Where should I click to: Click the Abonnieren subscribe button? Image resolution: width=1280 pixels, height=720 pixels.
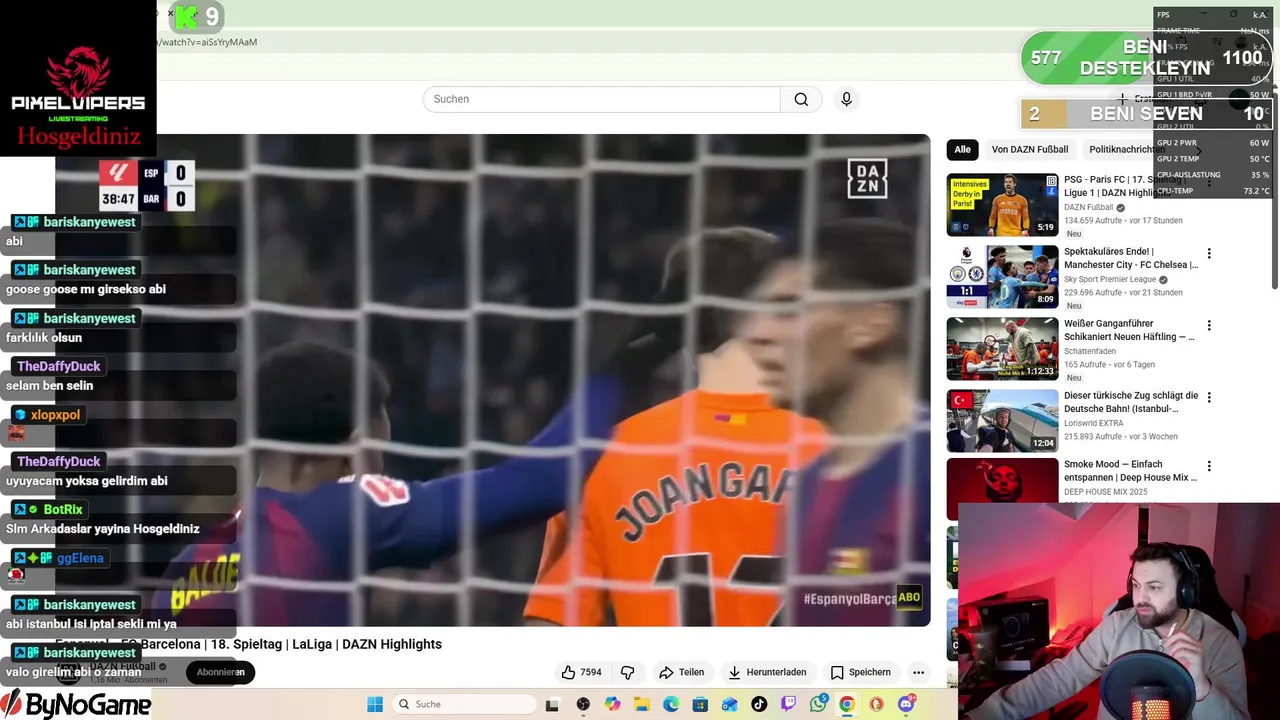[x=221, y=672]
